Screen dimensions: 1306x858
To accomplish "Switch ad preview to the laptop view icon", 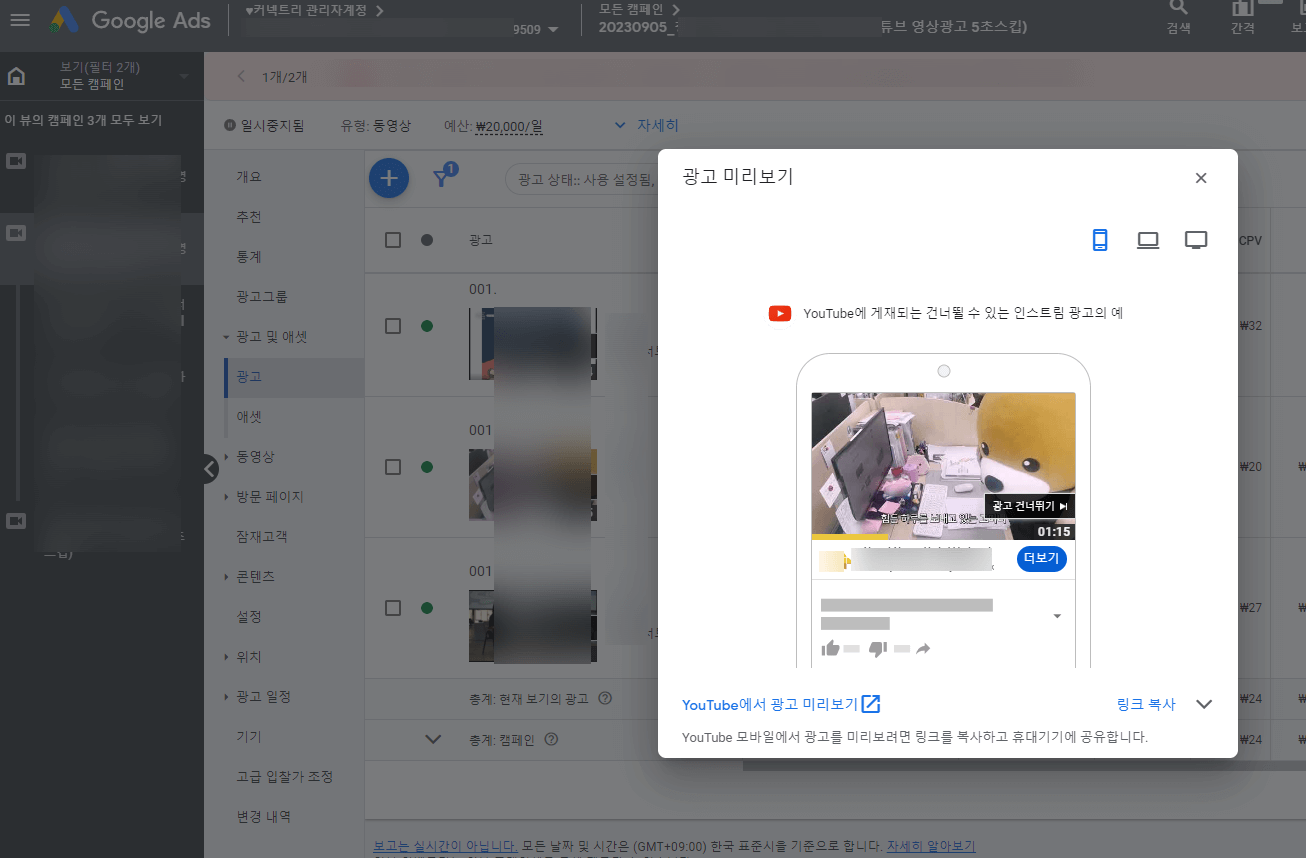I will [1148, 240].
